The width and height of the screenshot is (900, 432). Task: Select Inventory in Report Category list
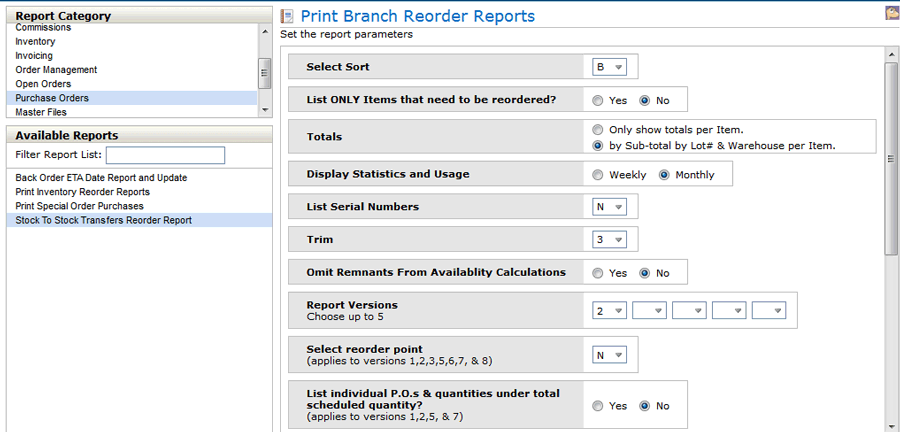[36, 42]
